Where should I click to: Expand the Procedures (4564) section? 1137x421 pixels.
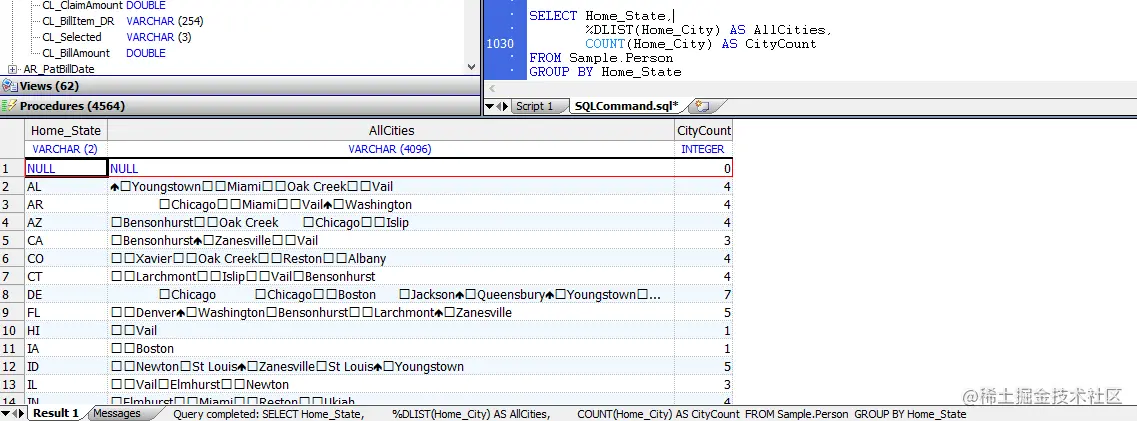[x=239, y=106]
